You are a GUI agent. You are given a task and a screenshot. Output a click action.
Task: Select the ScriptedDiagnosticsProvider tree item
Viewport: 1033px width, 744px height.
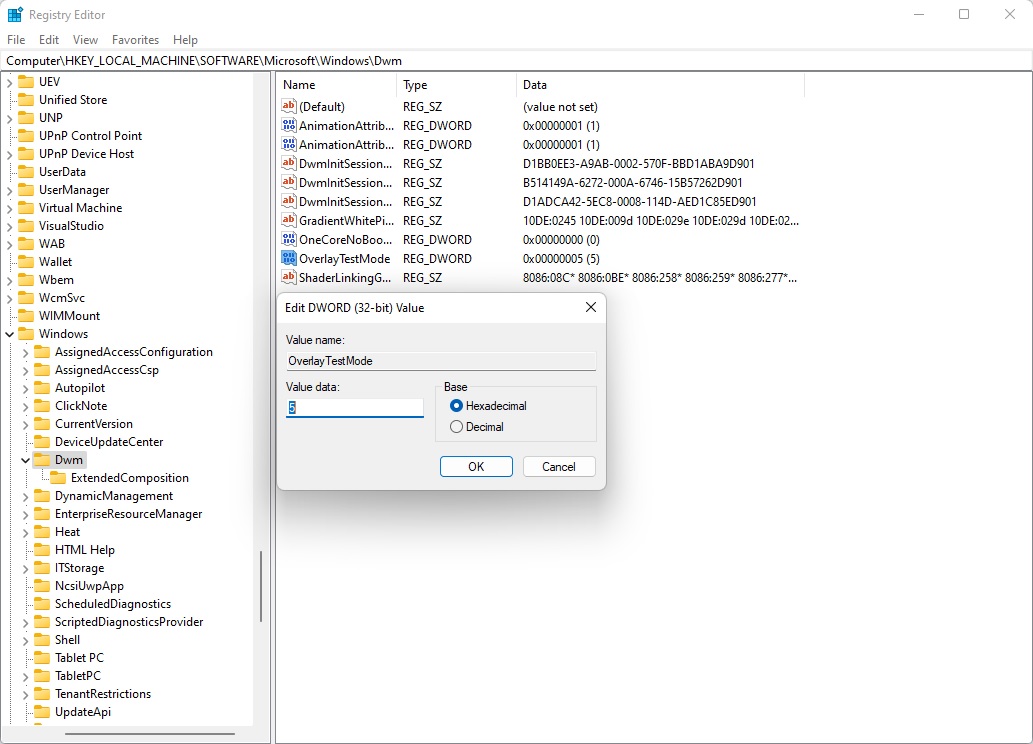point(129,622)
